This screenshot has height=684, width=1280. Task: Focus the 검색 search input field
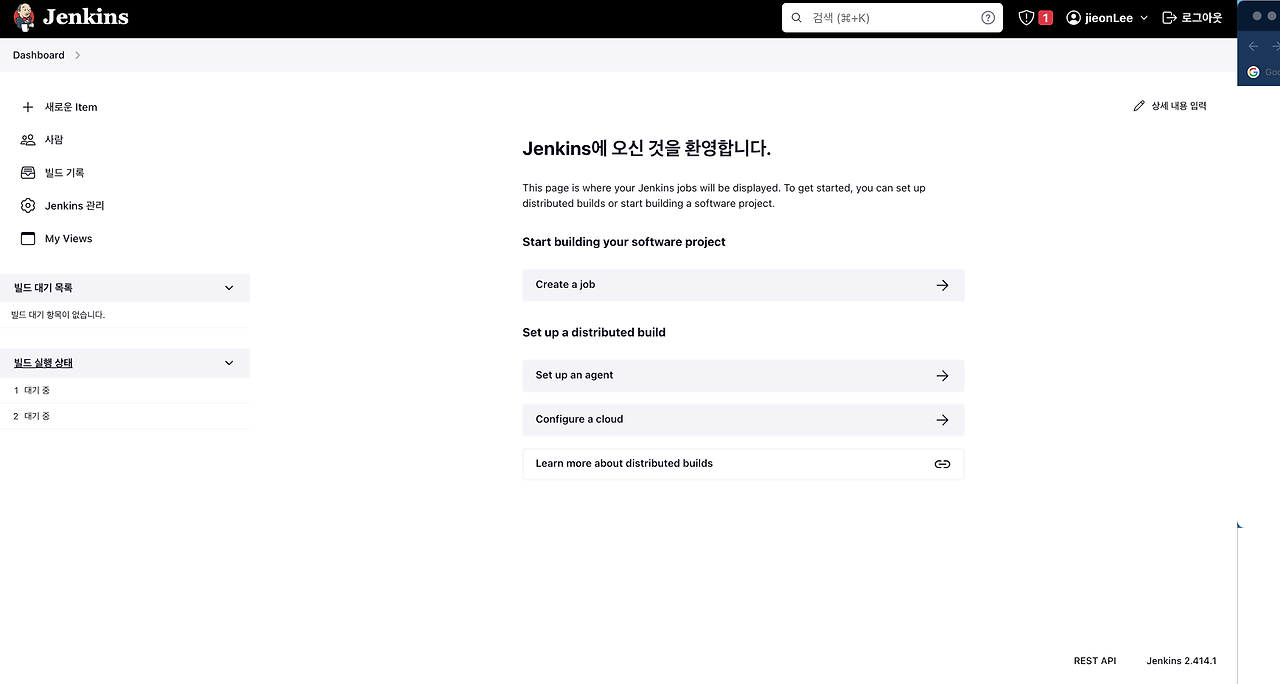coord(892,18)
